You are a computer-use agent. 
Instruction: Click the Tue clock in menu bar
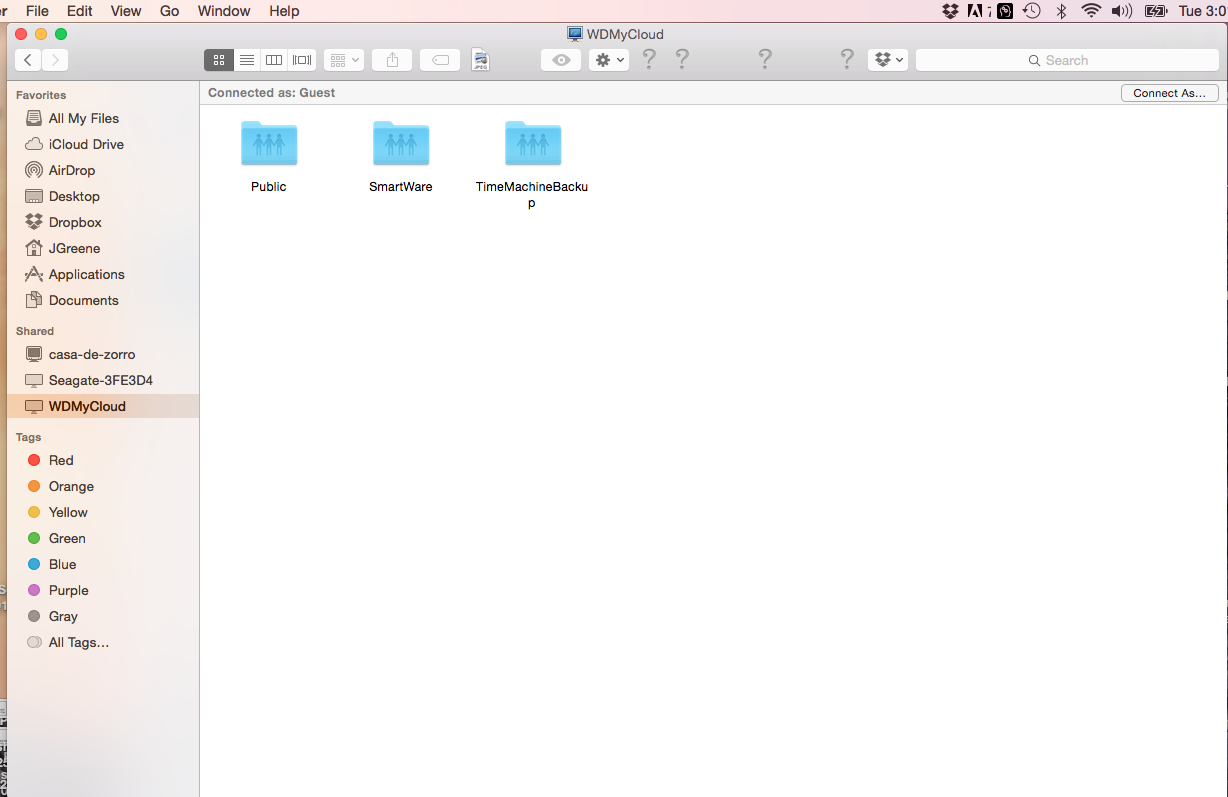[1203, 11]
